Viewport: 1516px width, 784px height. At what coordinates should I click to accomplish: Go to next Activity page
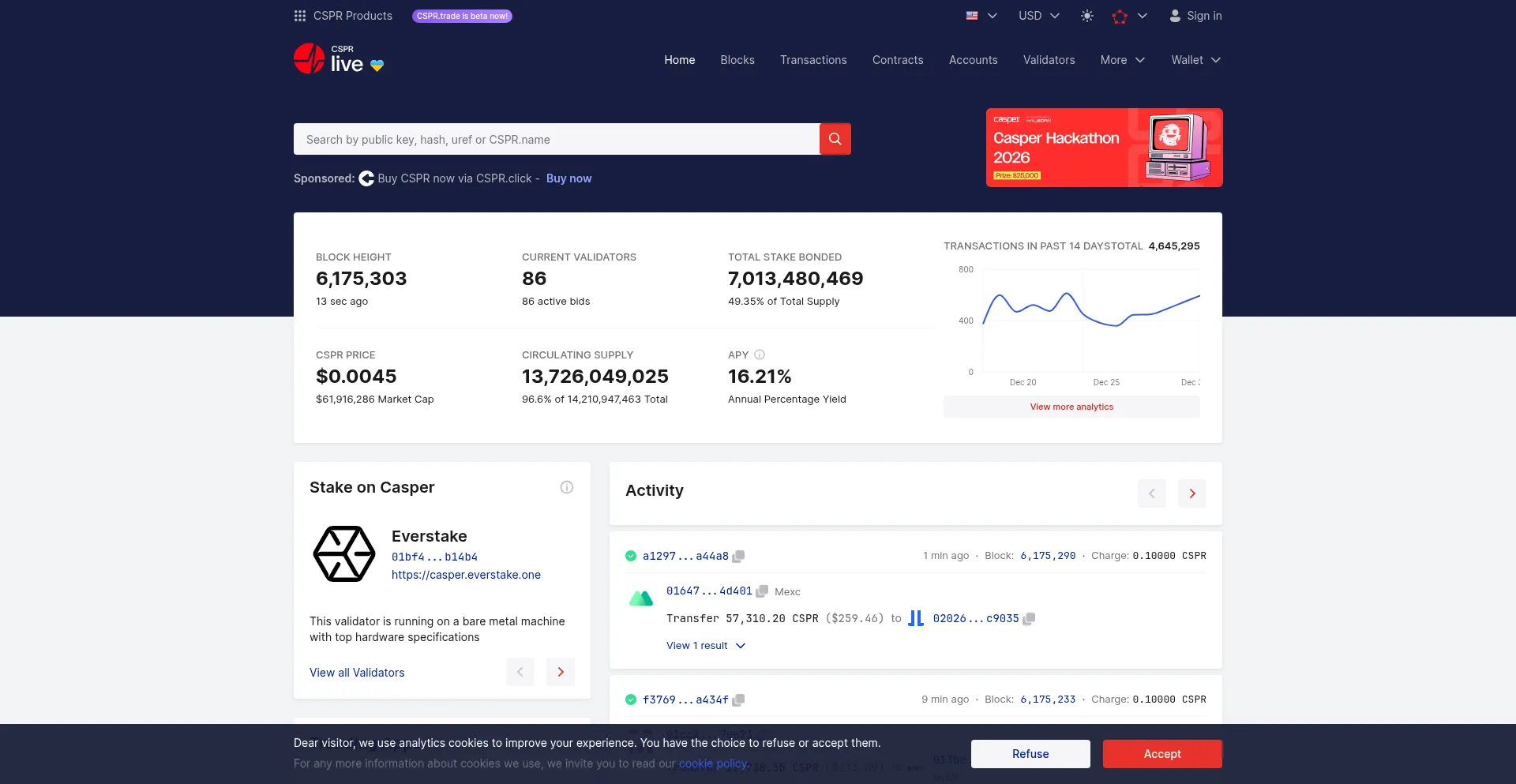1191,493
